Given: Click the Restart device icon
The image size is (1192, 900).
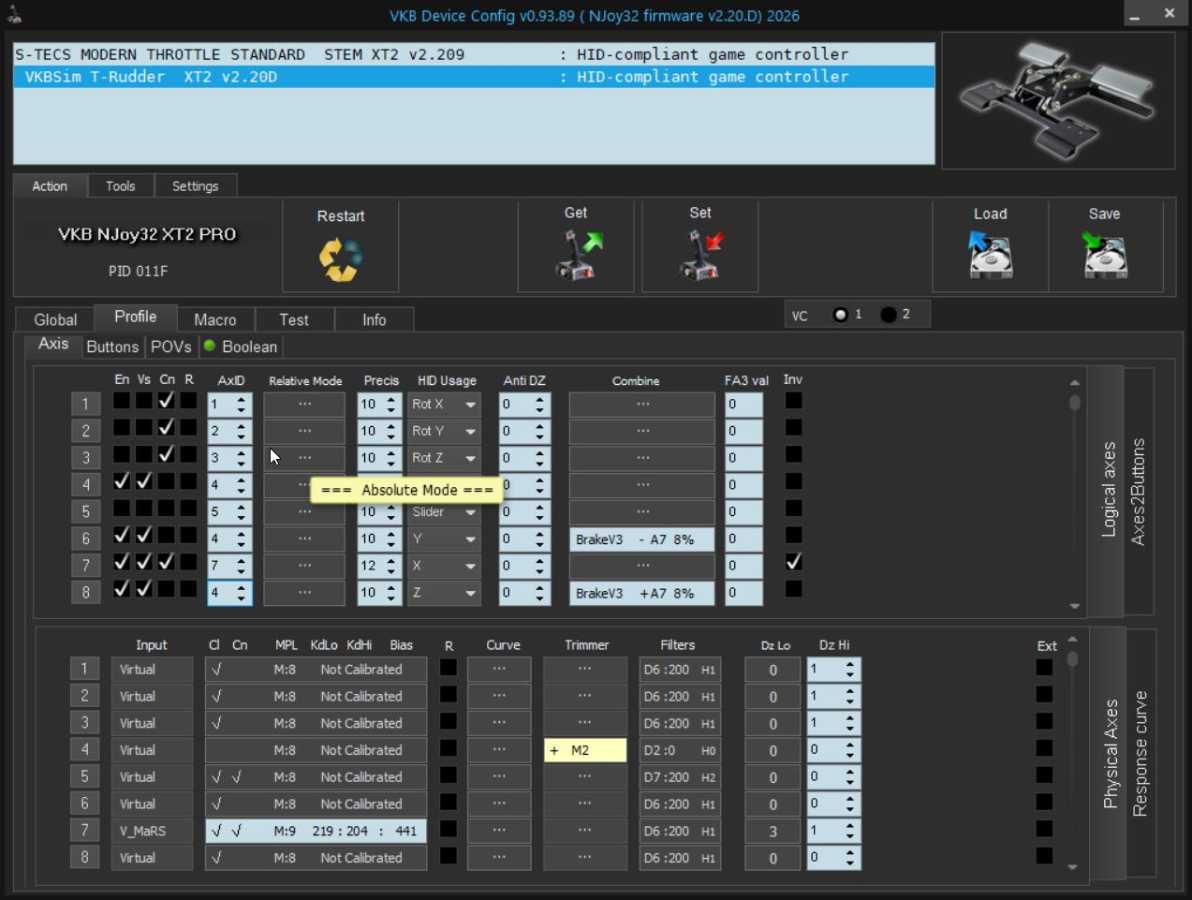Looking at the screenshot, I should (x=341, y=259).
